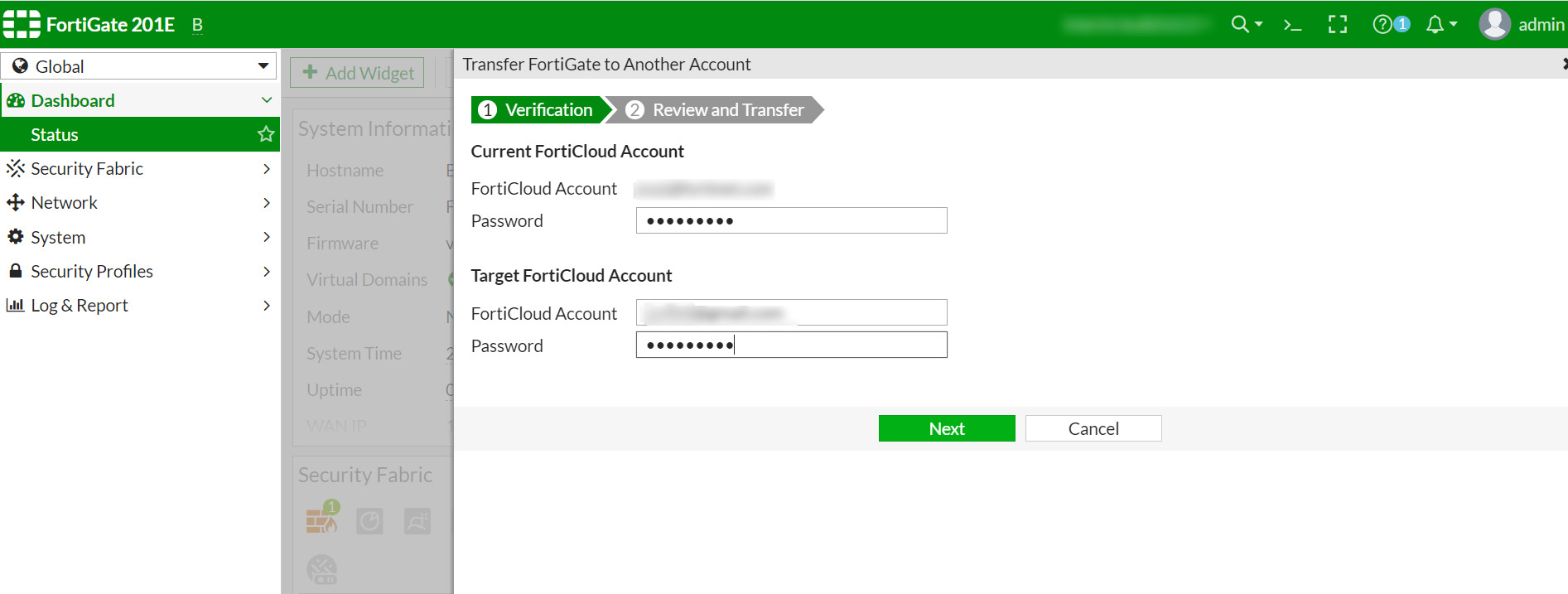Click the admin user avatar
Screen dimensions: 1568x594
[x=1495, y=25]
